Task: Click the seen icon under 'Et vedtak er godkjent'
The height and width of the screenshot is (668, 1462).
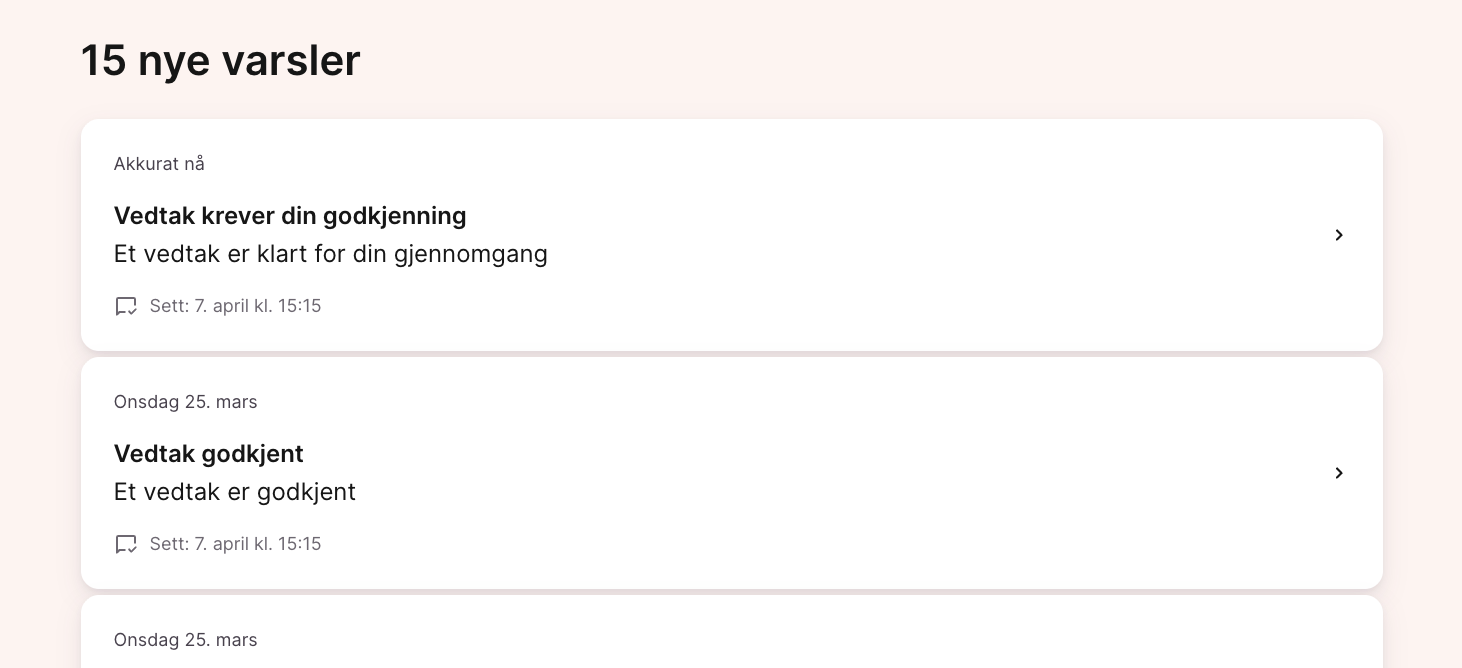Action: (126, 544)
